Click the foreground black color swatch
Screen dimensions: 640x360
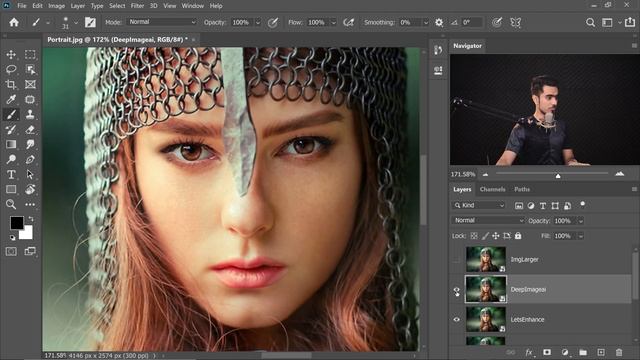tap(17, 222)
